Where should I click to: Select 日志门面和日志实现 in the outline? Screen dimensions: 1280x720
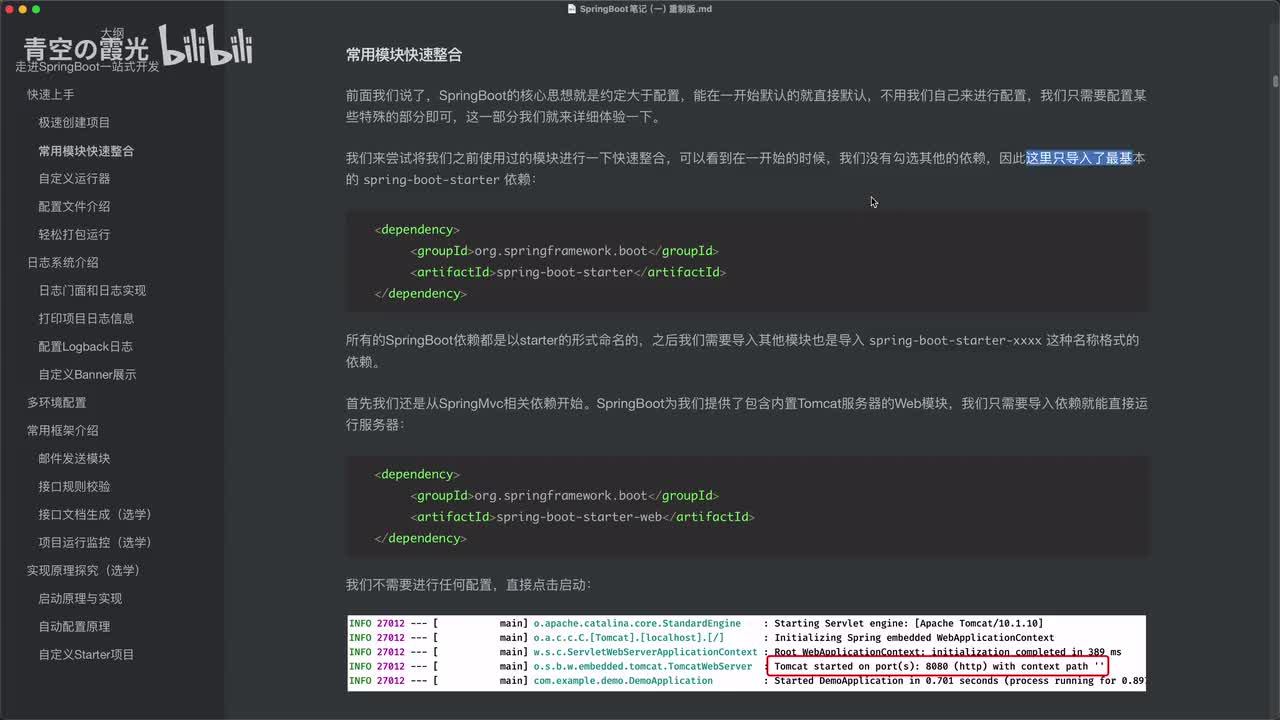point(93,291)
